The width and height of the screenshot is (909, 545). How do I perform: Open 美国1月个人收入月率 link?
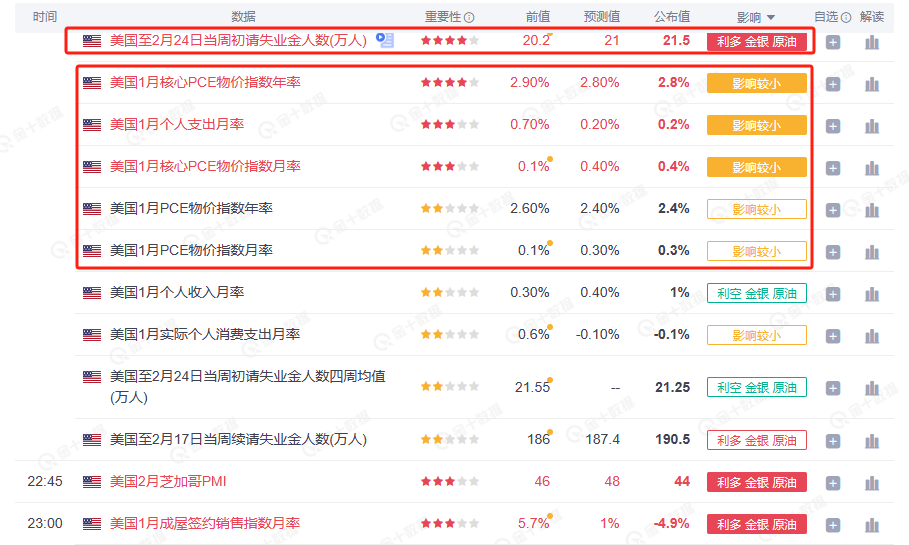click(177, 292)
